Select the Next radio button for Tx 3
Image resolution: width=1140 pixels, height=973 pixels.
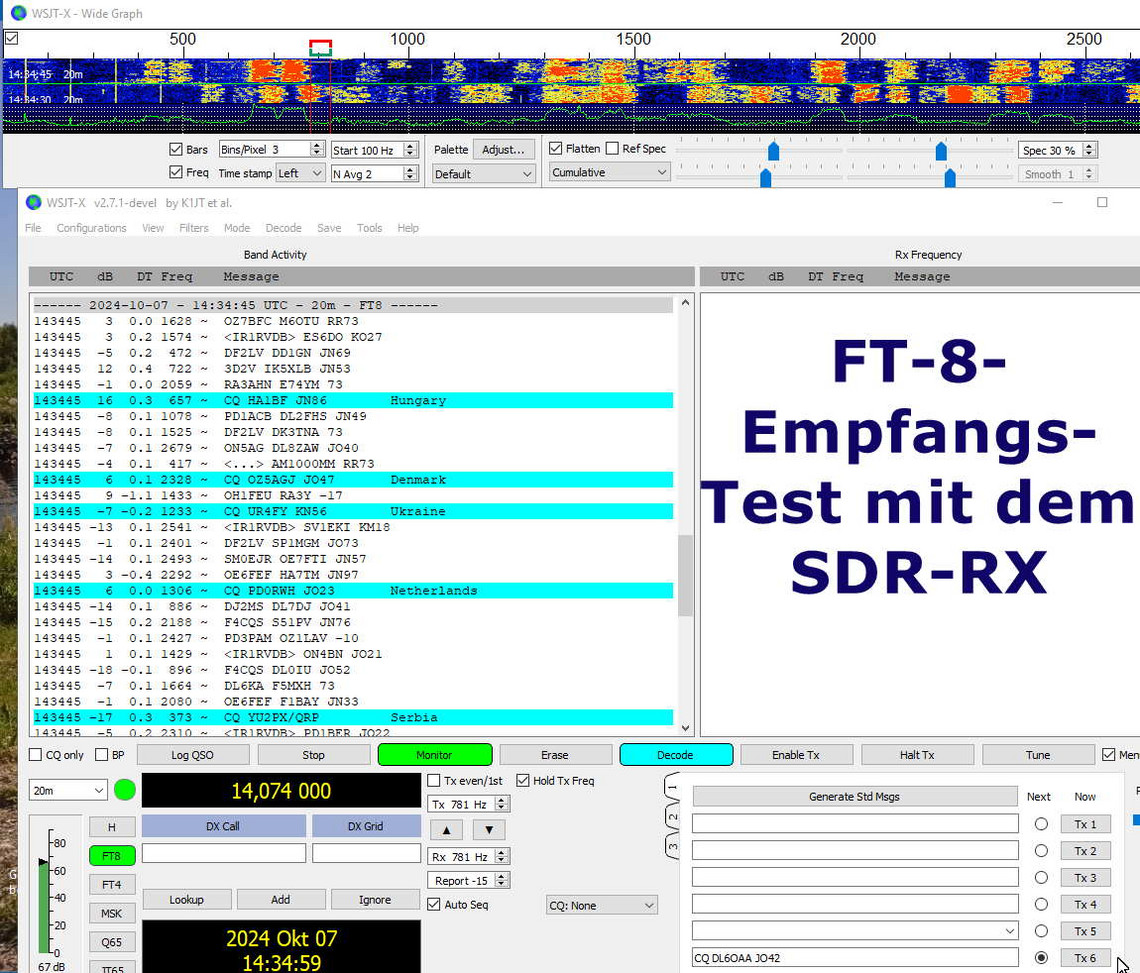tap(1041, 878)
